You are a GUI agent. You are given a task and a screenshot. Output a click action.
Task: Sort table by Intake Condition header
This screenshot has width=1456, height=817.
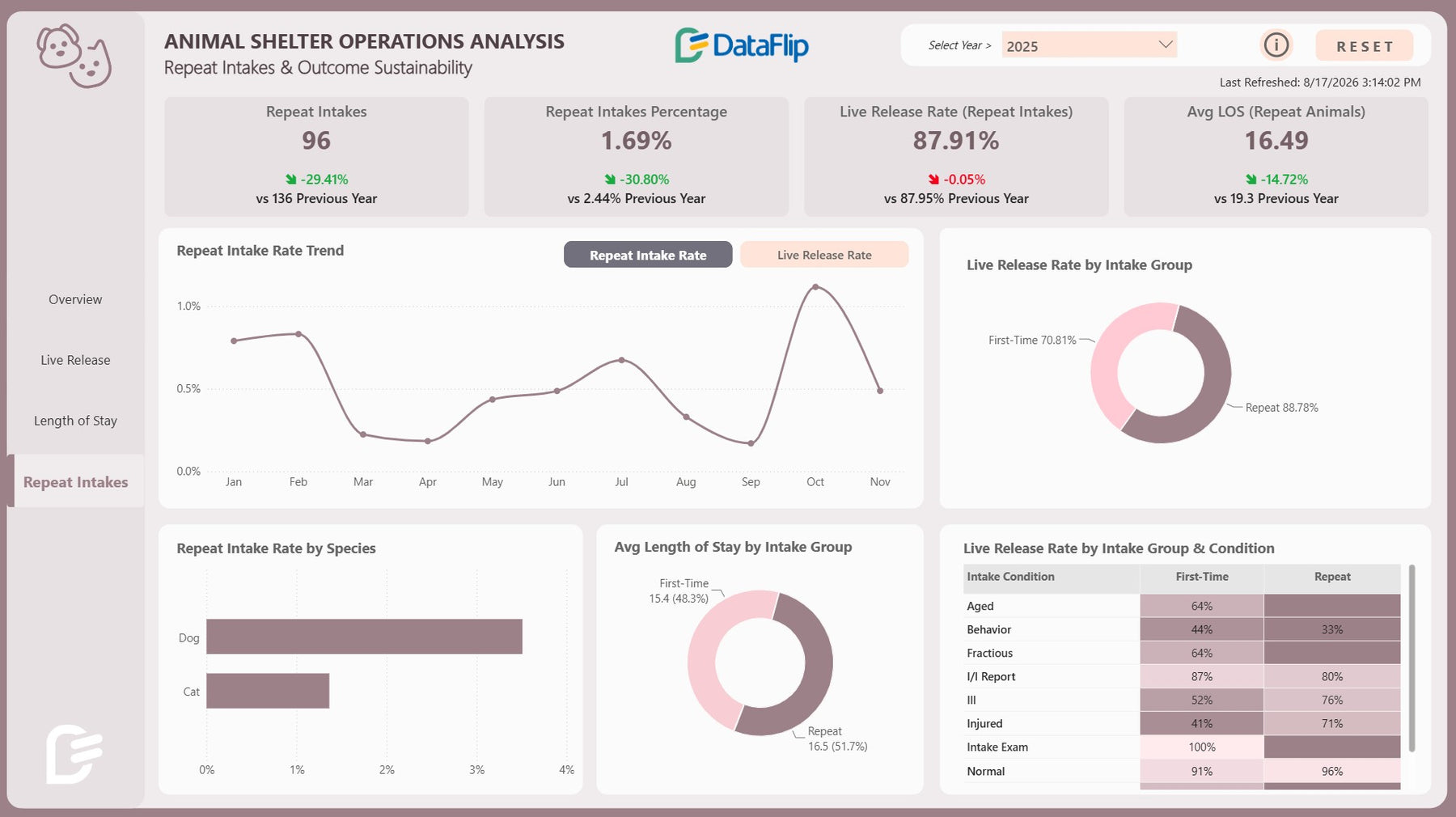pyautogui.click(x=1011, y=577)
